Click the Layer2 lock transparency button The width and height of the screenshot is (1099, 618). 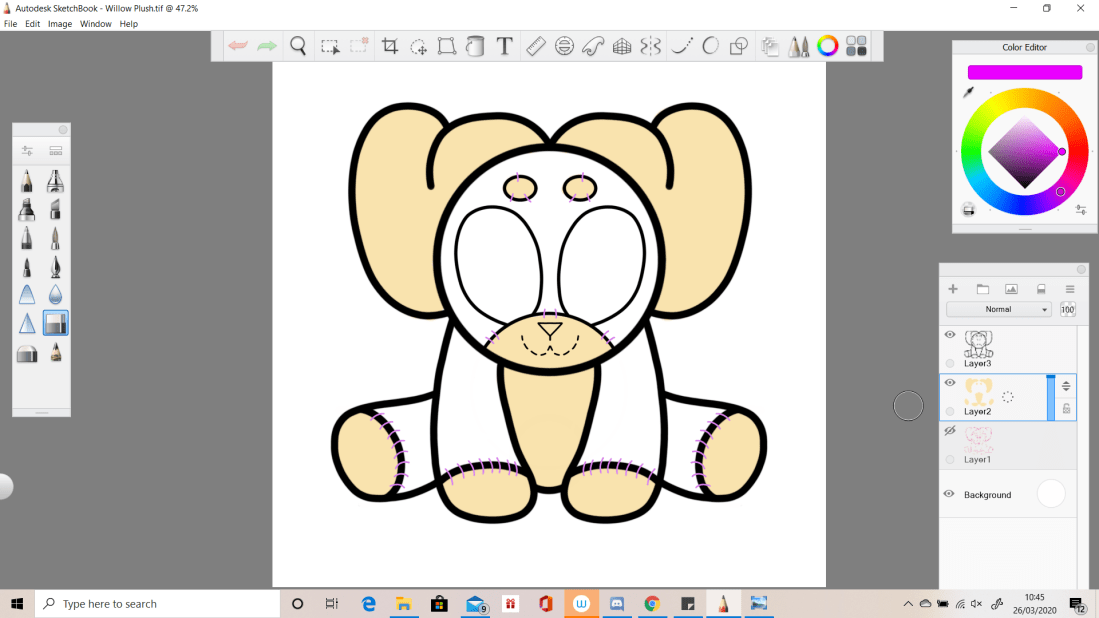tap(1066, 408)
